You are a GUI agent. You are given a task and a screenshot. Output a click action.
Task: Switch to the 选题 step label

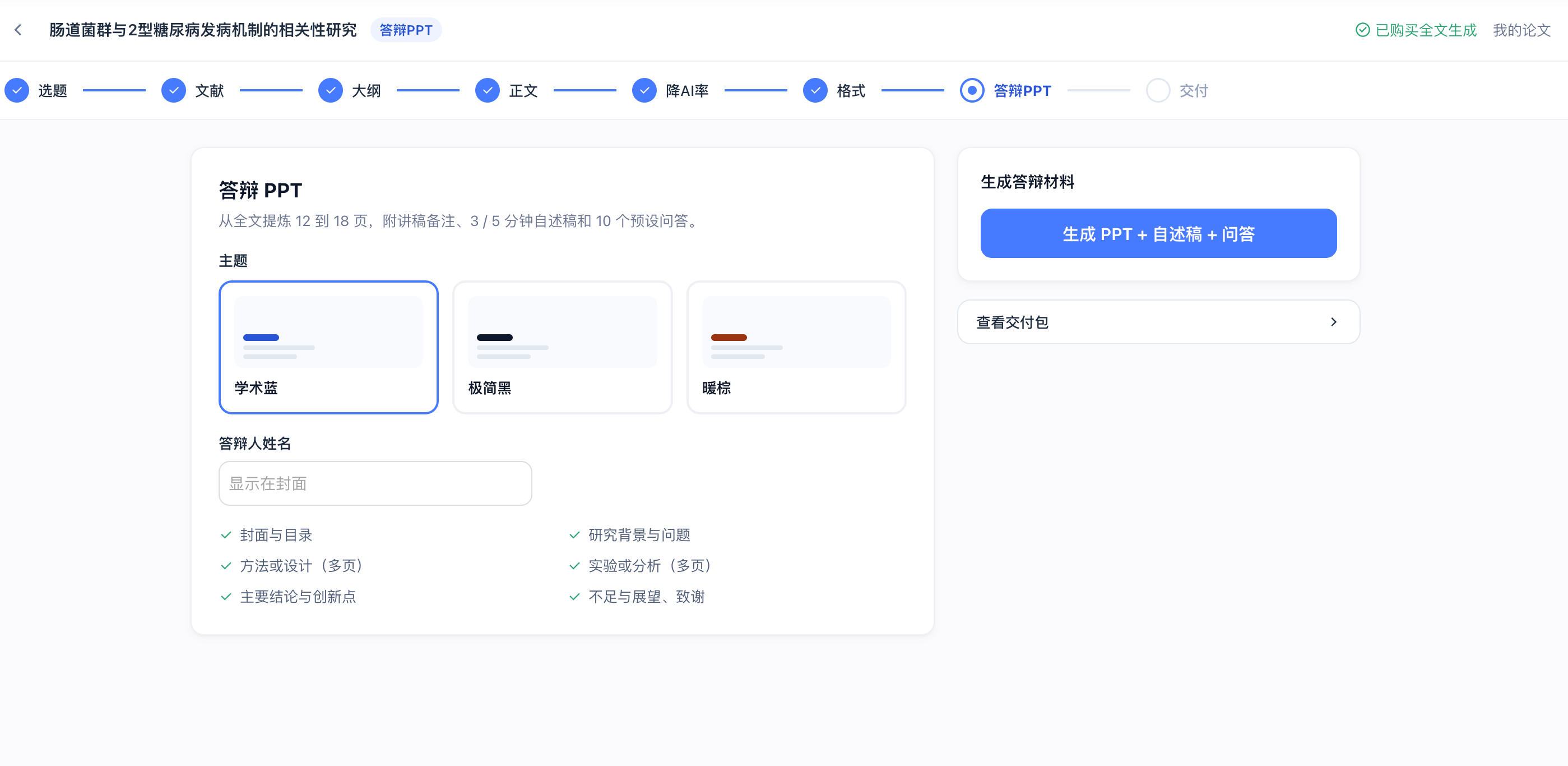coord(52,91)
